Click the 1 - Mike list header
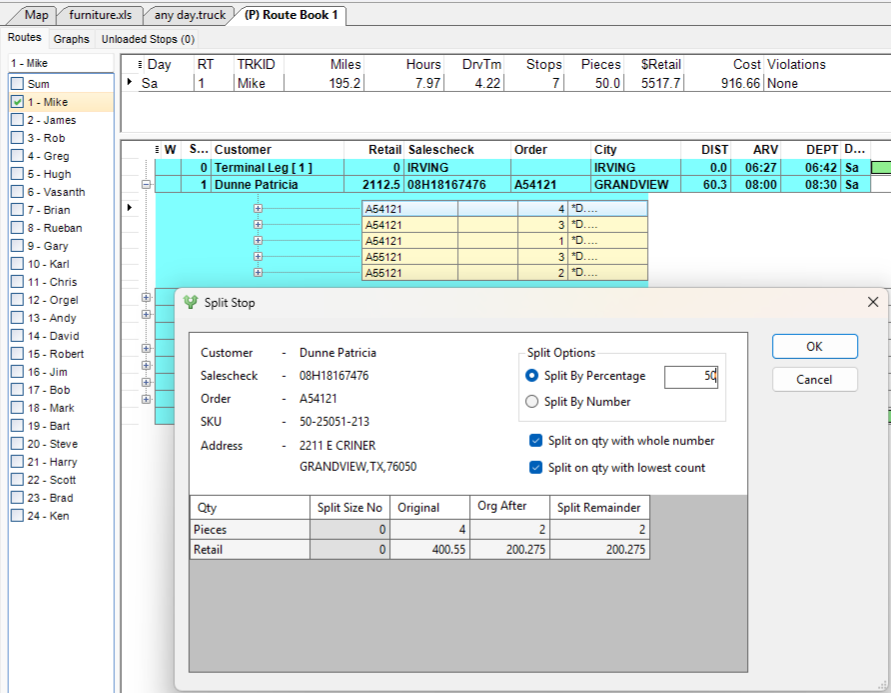 tap(61, 63)
